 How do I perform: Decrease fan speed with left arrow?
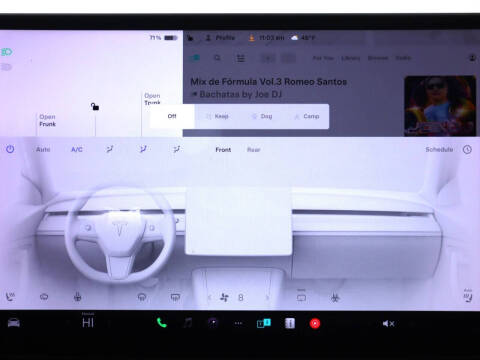(x=209, y=297)
